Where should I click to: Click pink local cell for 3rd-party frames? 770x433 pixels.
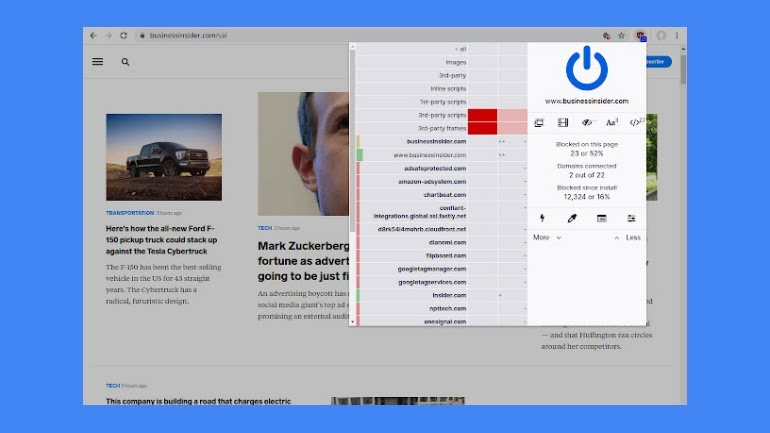512,128
